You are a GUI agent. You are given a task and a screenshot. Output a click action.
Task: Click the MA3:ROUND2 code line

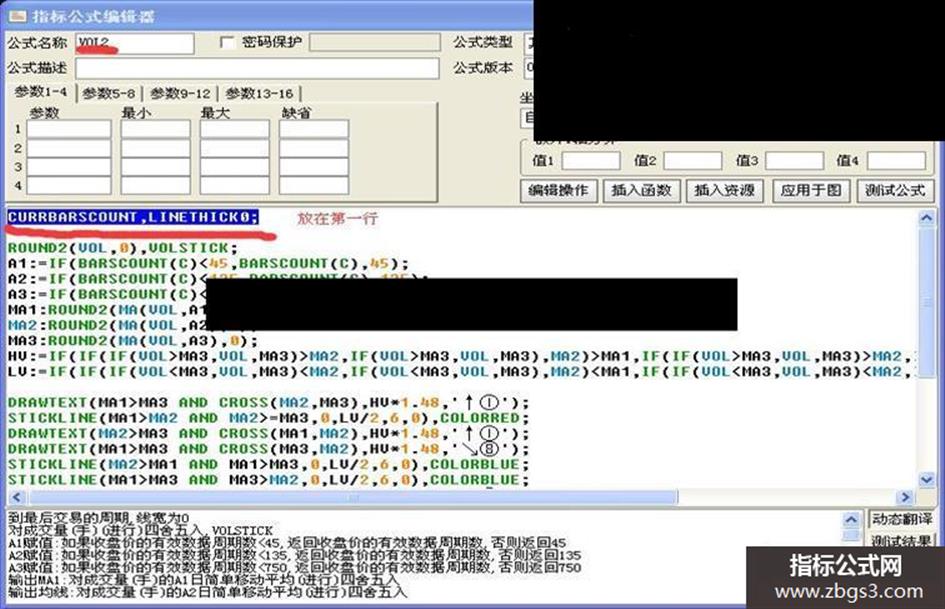point(133,341)
